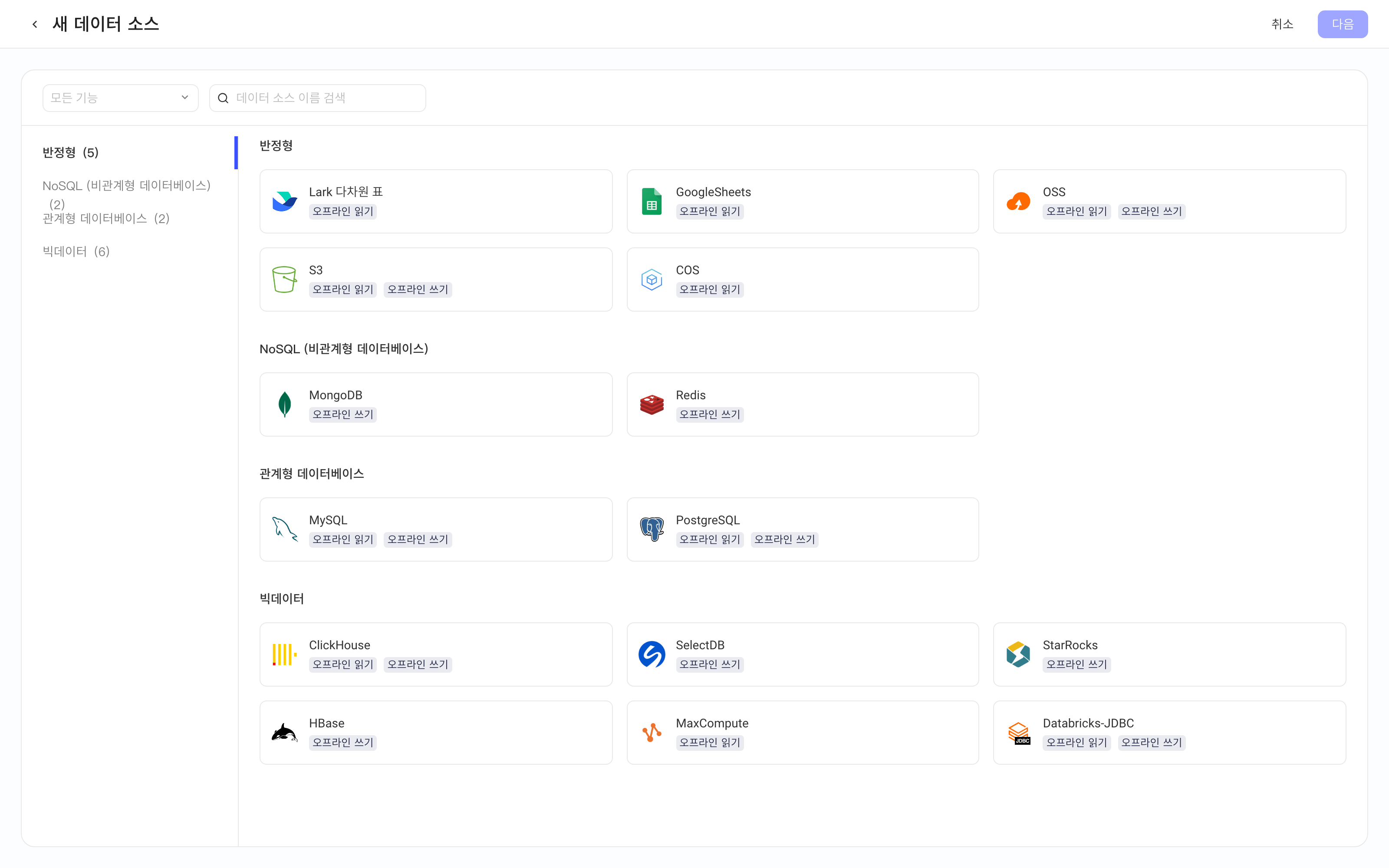Select 관계형 데이터베이스 (2) in sidebar
Image resolution: width=1389 pixels, height=868 pixels.
tap(106, 218)
